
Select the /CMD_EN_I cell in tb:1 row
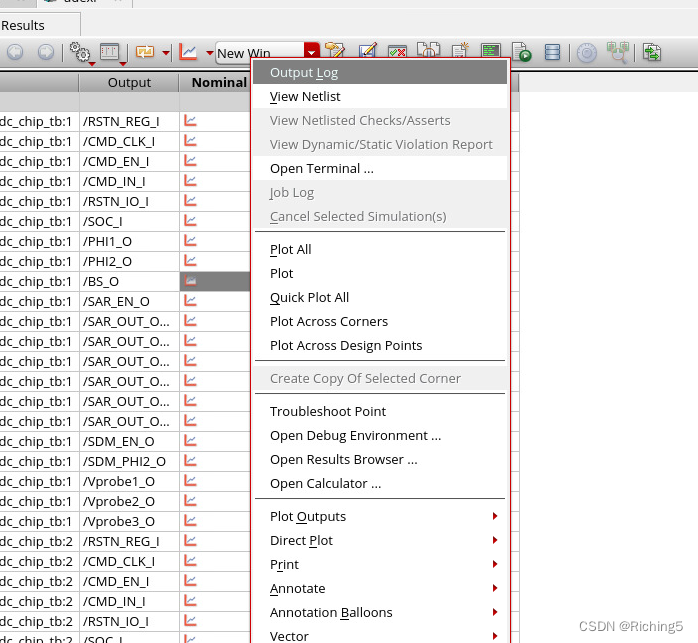coord(129,161)
